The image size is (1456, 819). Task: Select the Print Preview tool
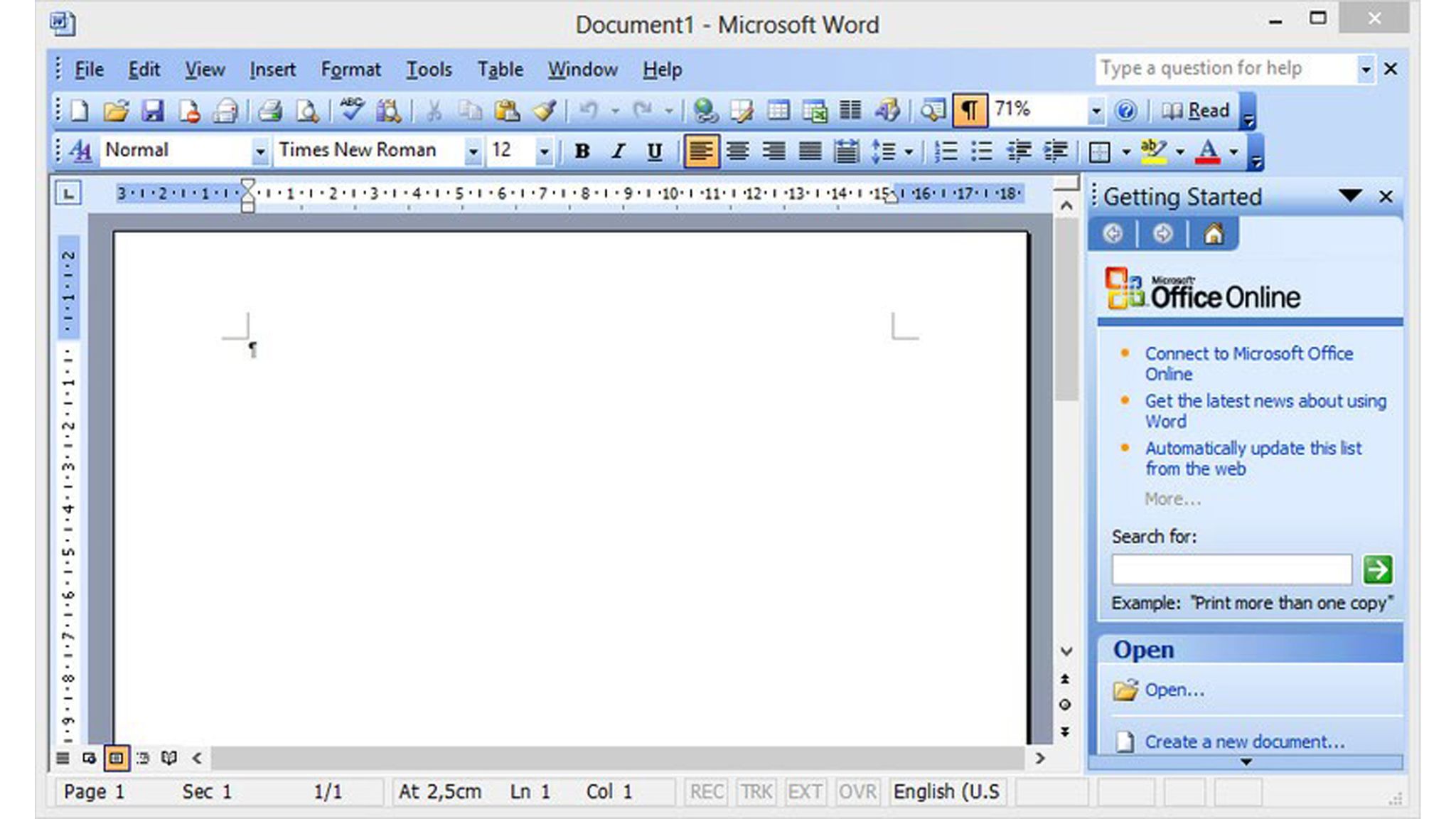tap(308, 110)
